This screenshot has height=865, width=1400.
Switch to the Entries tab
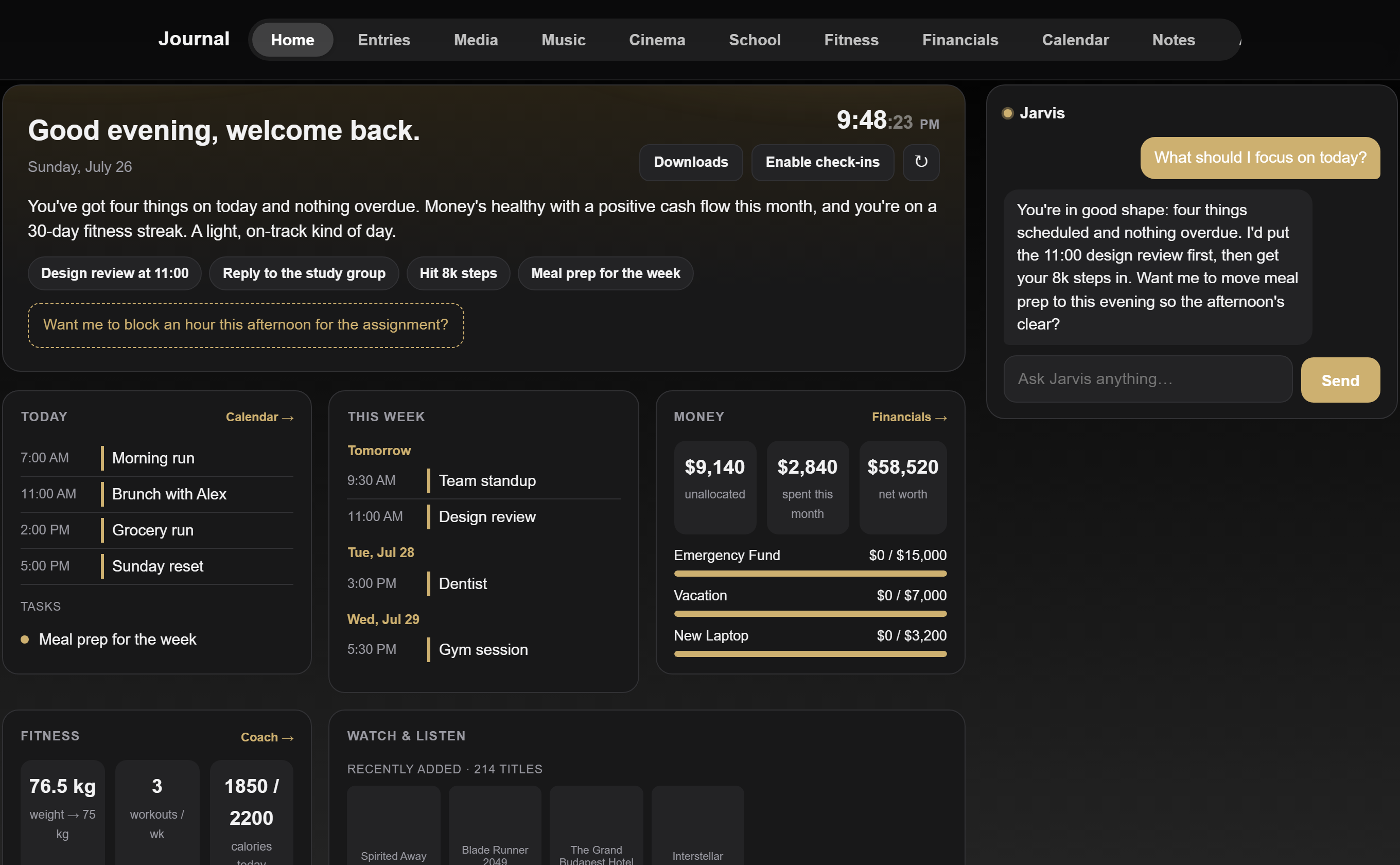(x=384, y=40)
